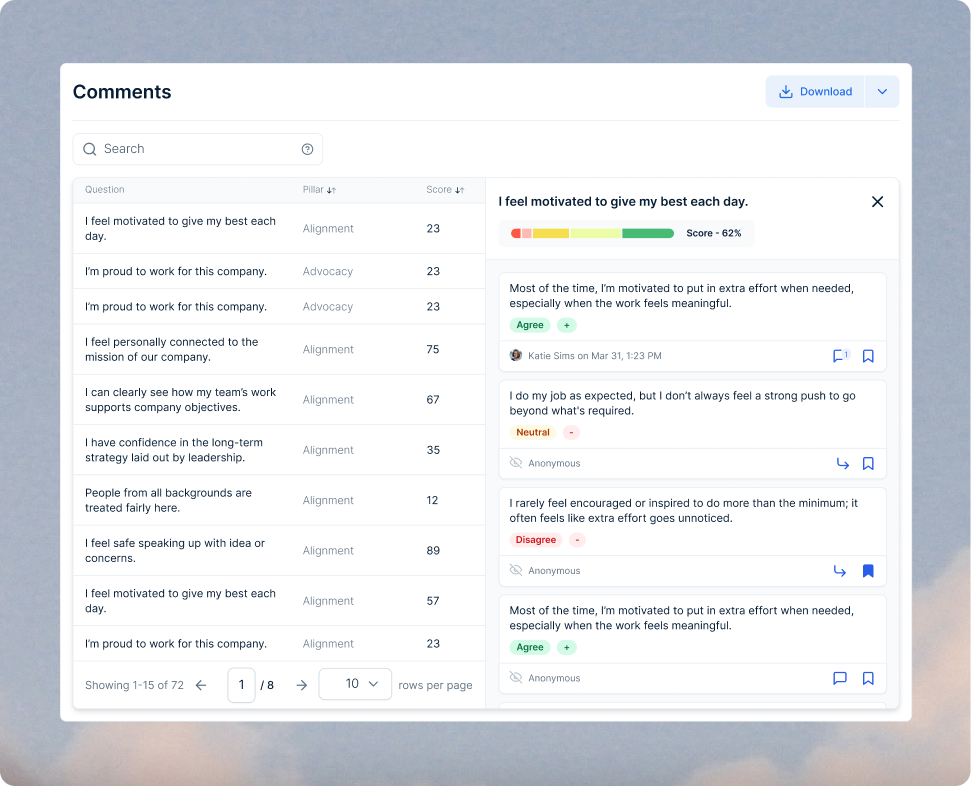Select the row with score 75
The height and width of the screenshot is (786, 971).
pos(279,349)
